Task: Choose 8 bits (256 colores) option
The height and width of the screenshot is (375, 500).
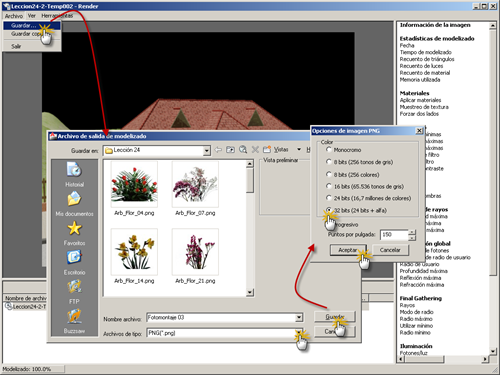Action: coord(329,174)
